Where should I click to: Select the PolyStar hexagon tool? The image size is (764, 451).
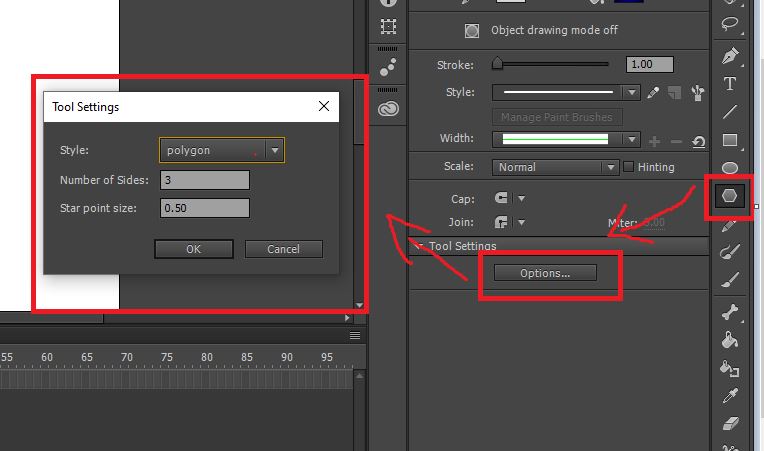(x=729, y=196)
